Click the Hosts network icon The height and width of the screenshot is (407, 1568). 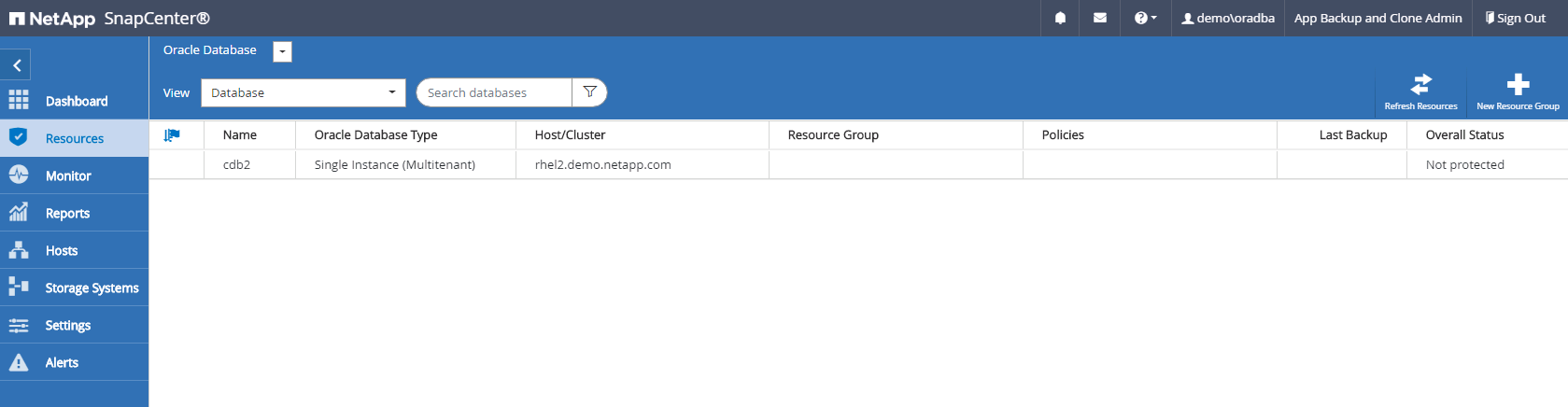19,249
